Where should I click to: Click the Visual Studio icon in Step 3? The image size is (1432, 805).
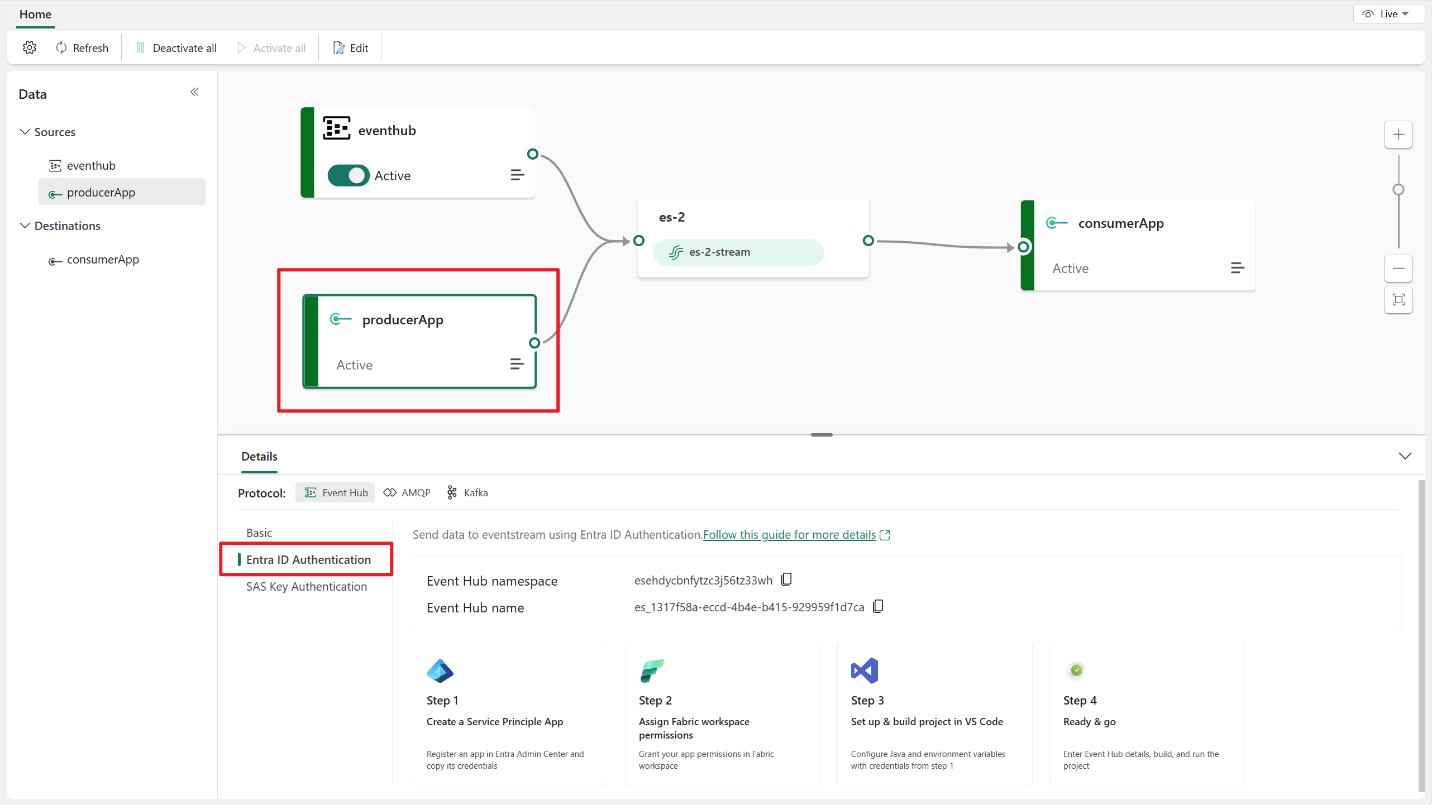pos(864,671)
